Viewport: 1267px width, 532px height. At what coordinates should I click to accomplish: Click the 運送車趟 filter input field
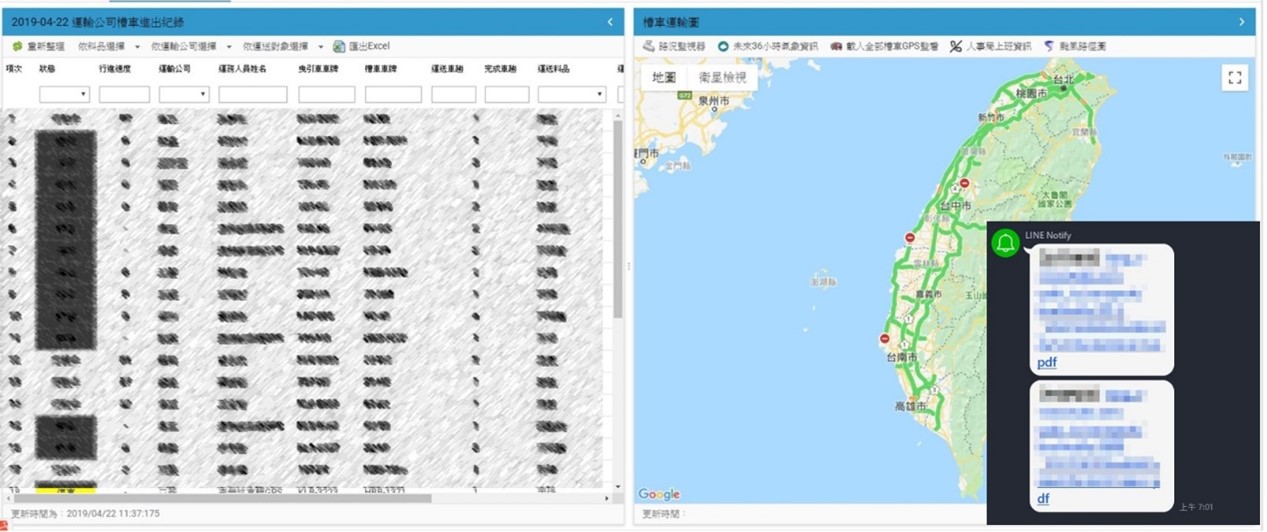point(453,95)
